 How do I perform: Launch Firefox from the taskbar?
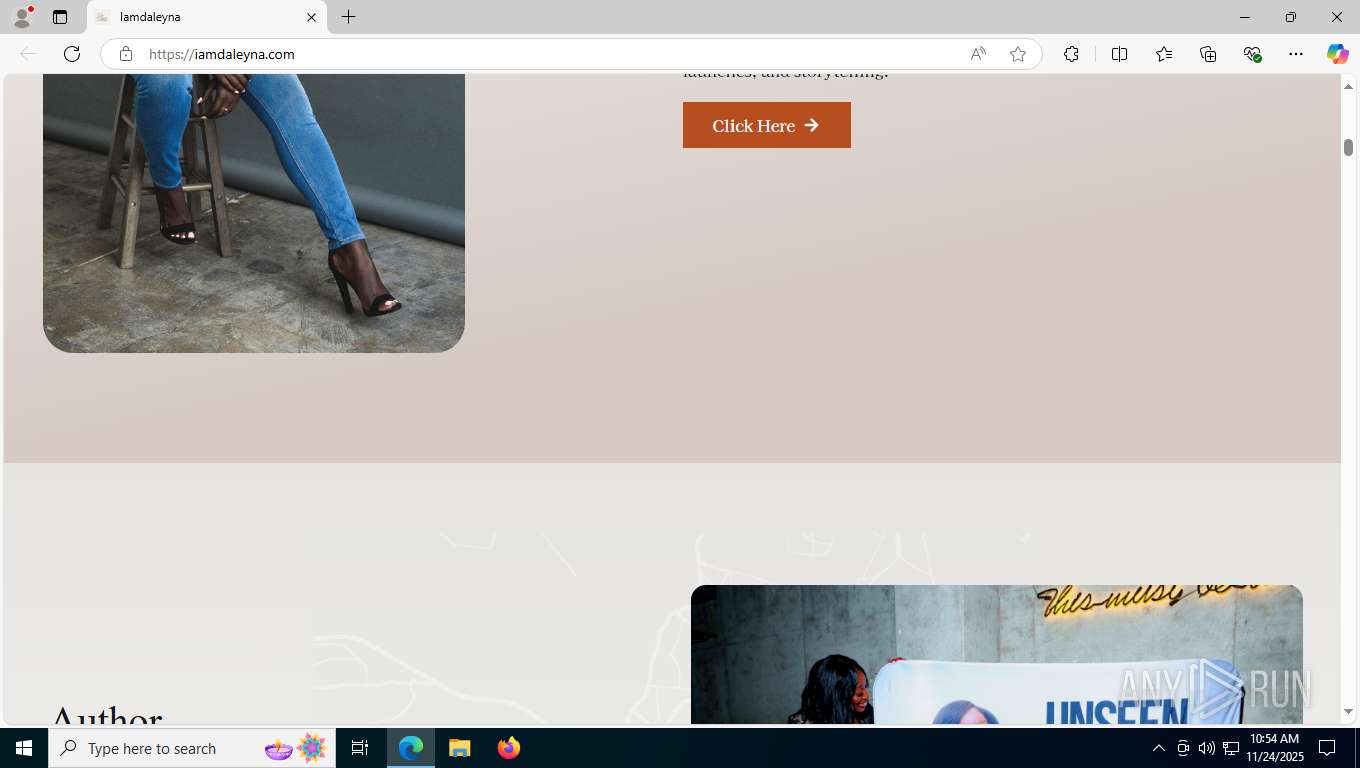pos(508,748)
